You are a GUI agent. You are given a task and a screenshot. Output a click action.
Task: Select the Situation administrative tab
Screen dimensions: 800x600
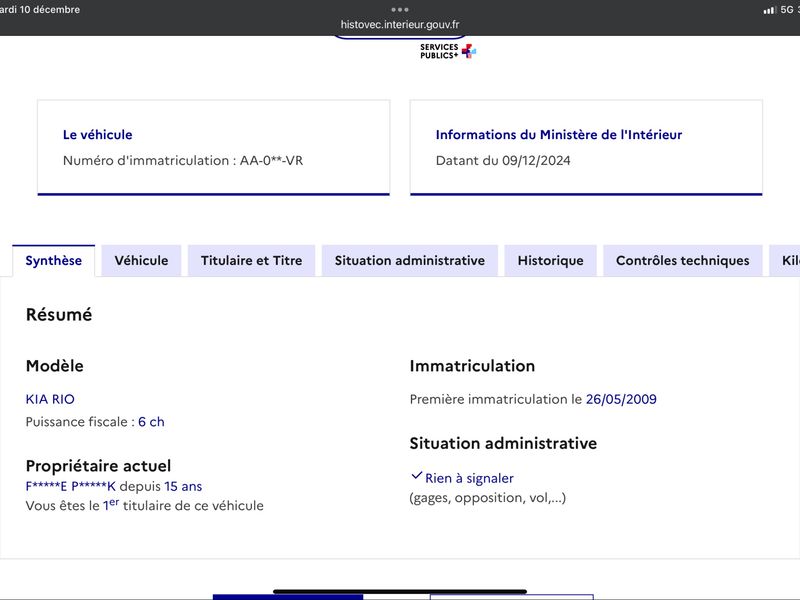coord(410,261)
